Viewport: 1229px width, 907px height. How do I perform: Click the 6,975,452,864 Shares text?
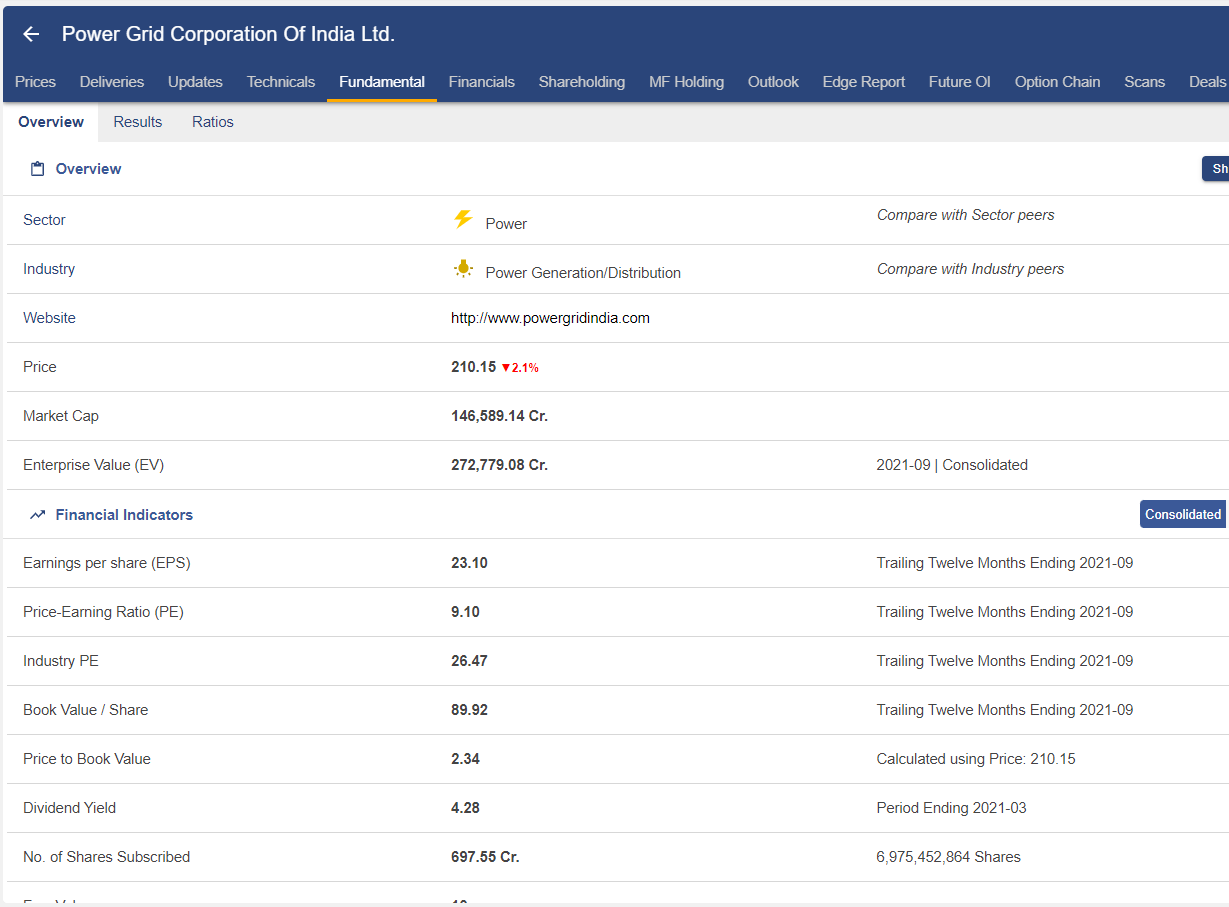(x=948, y=857)
